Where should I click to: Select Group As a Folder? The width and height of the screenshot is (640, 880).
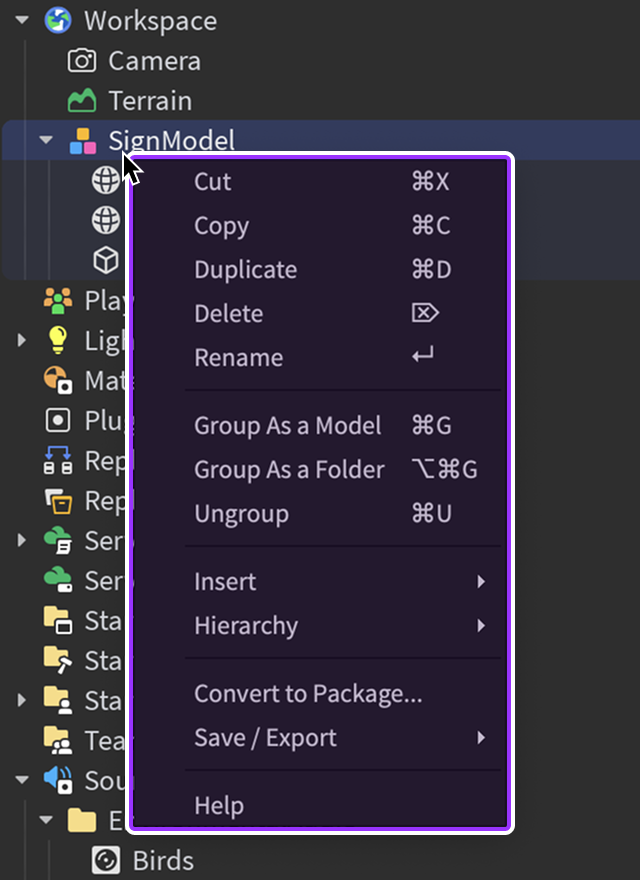pos(289,470)
